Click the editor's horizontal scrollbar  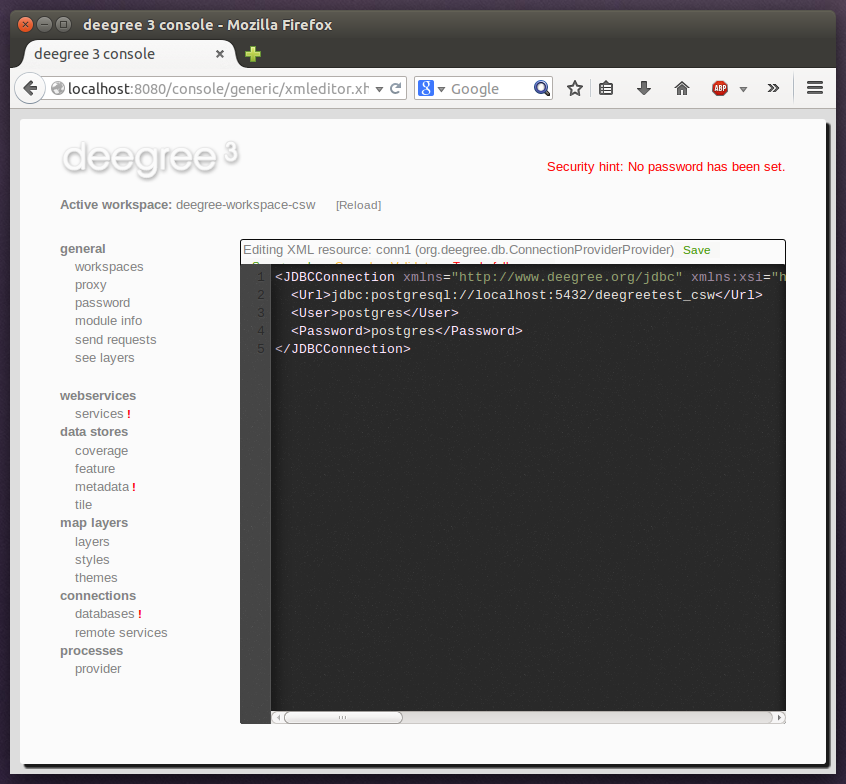coord(343,716)
